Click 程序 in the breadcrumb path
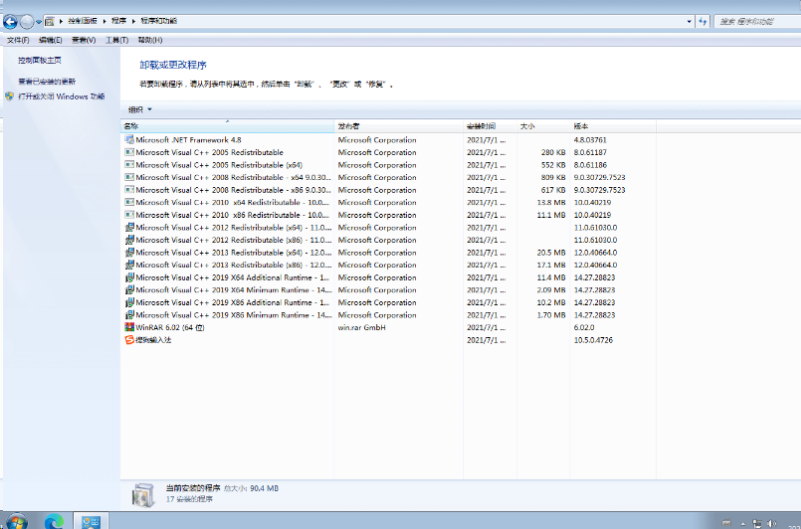The height and width of the screenshot is (529, 801). (119, 21)
